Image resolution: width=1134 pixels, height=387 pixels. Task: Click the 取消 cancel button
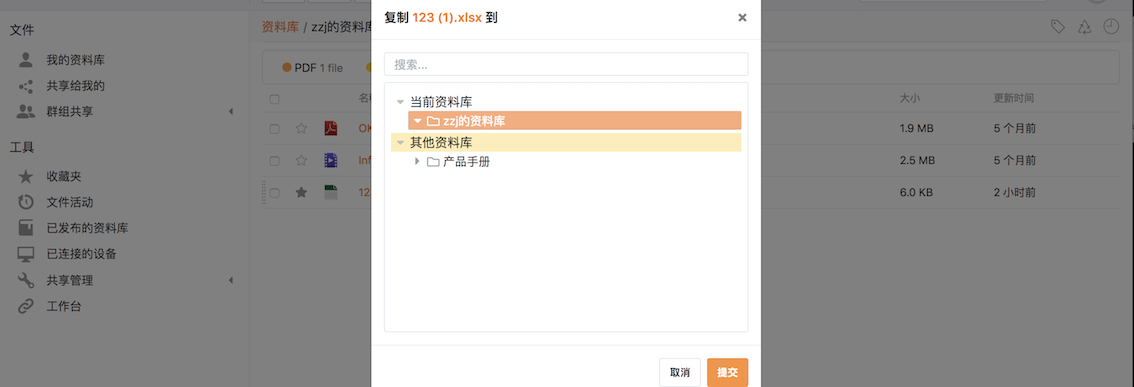680,373
